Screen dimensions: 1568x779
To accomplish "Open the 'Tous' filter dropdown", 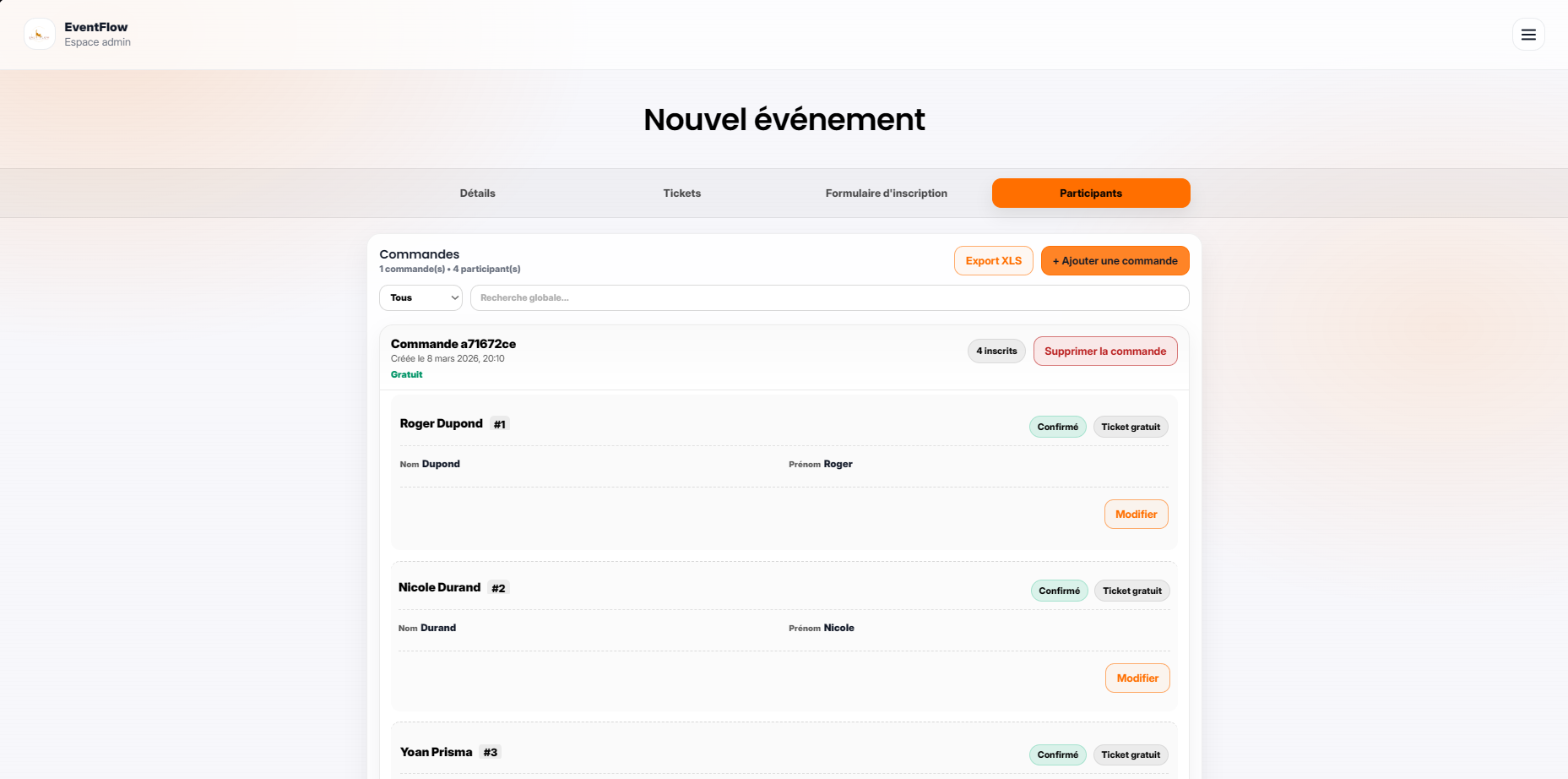I will point(420,297).
